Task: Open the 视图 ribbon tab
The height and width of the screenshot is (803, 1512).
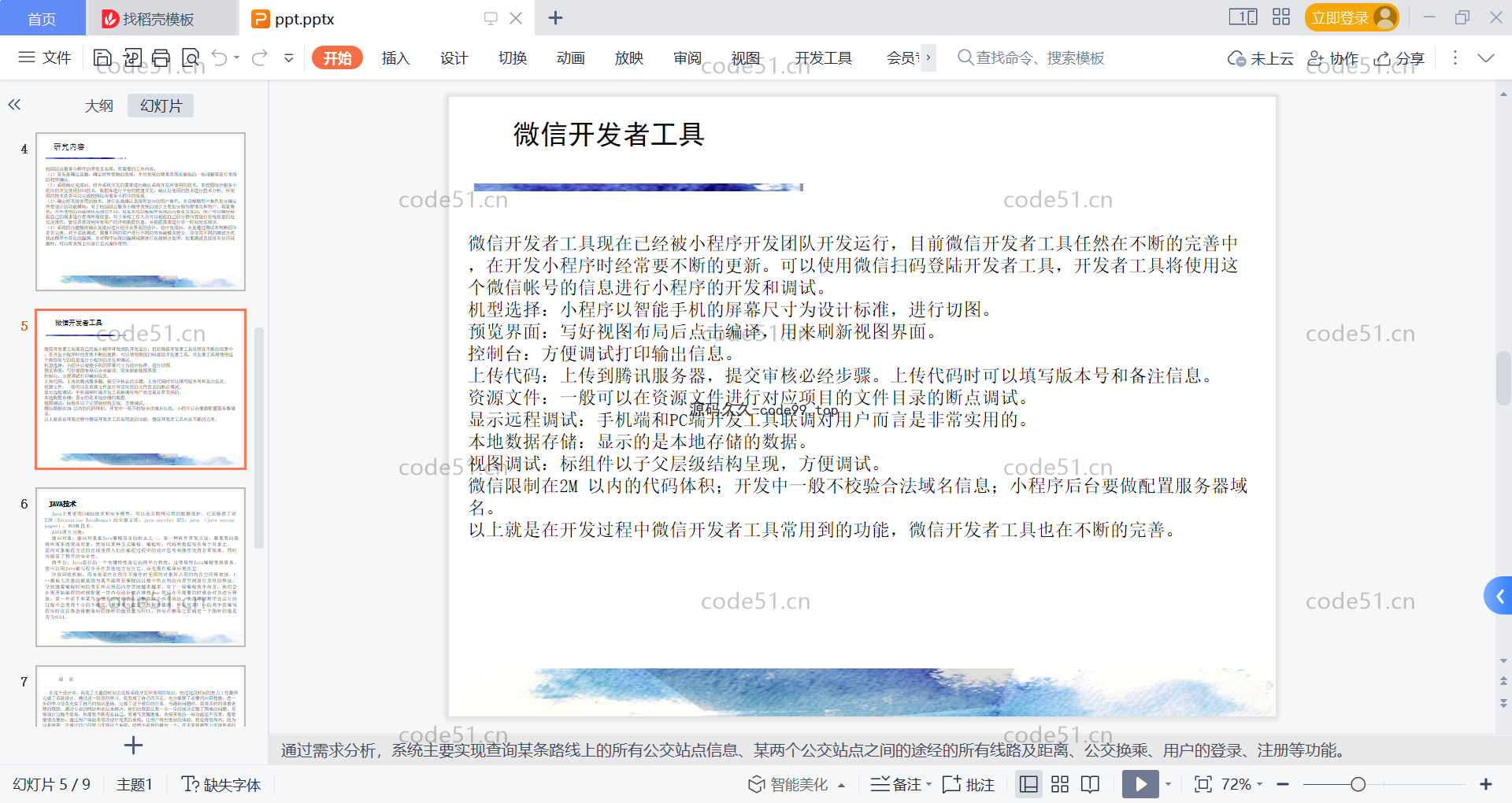Action: (745, 57)
